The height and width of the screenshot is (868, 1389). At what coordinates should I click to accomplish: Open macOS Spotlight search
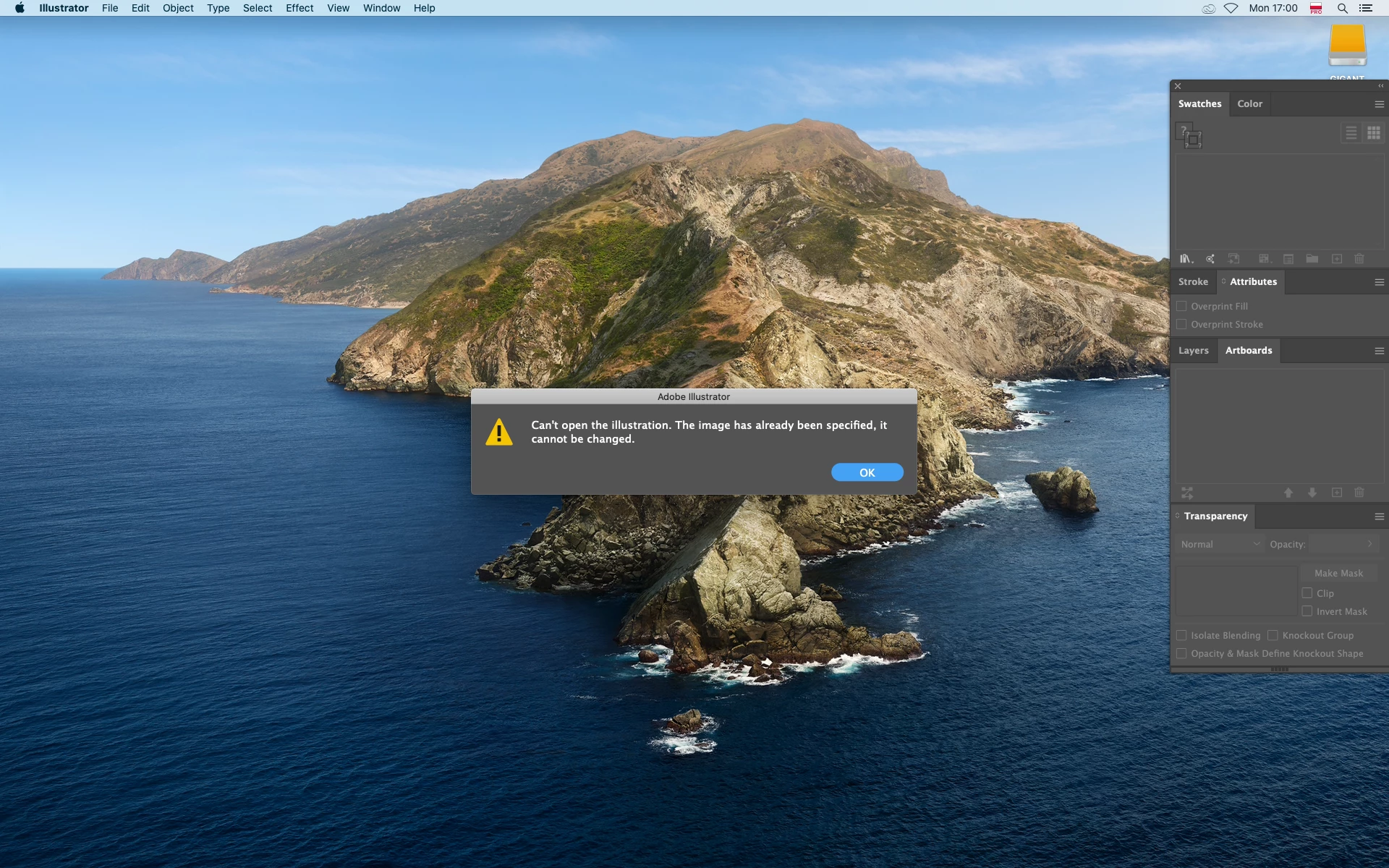[1342, 8]
